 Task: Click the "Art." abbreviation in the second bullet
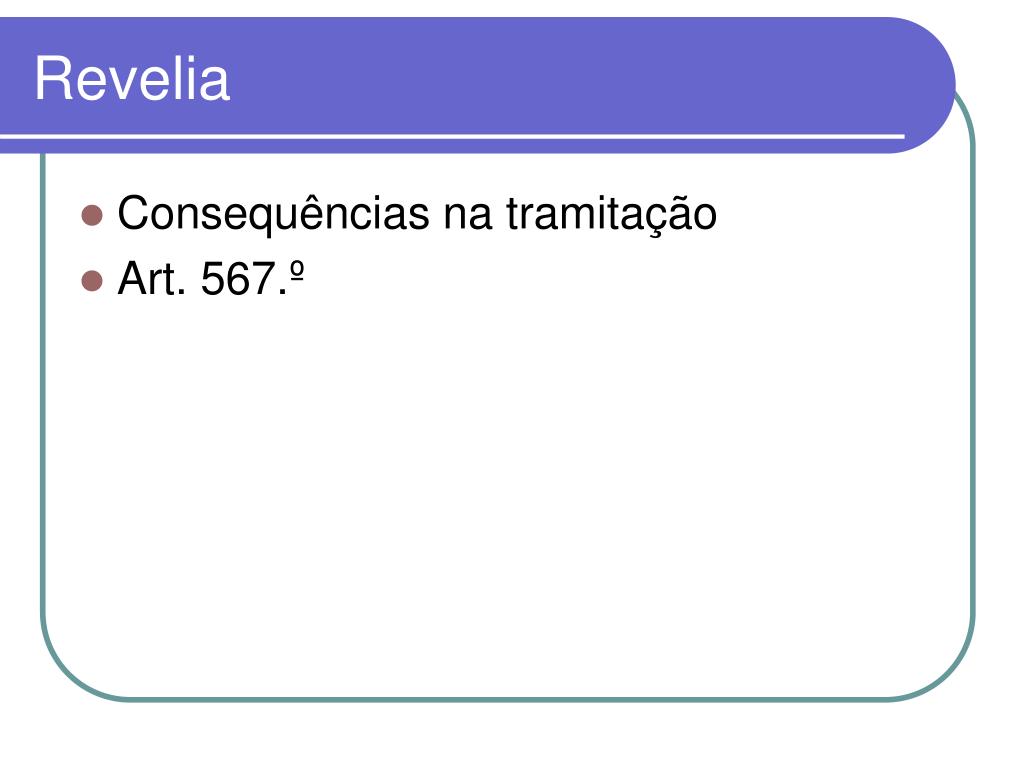coord(152,279)
